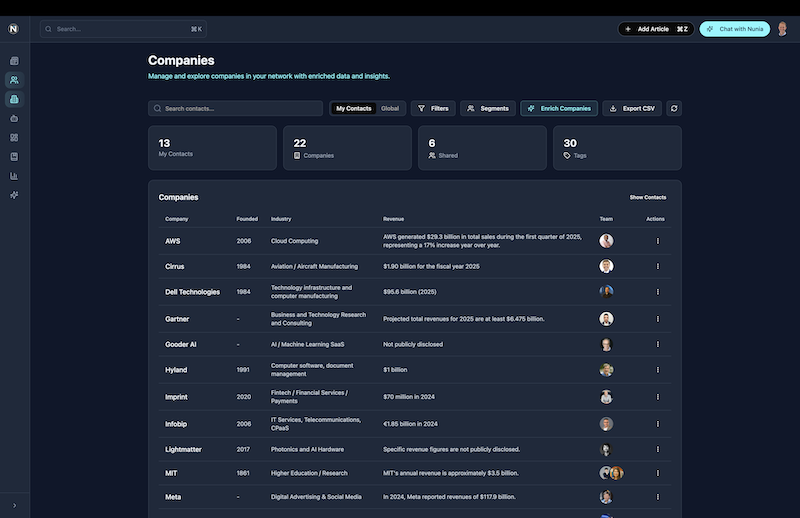Select the 22 Companies card

point(347,148)
